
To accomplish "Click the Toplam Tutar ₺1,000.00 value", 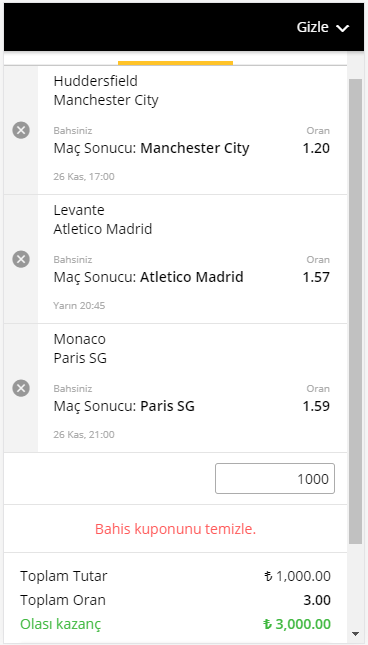I will tap(297, 576).
